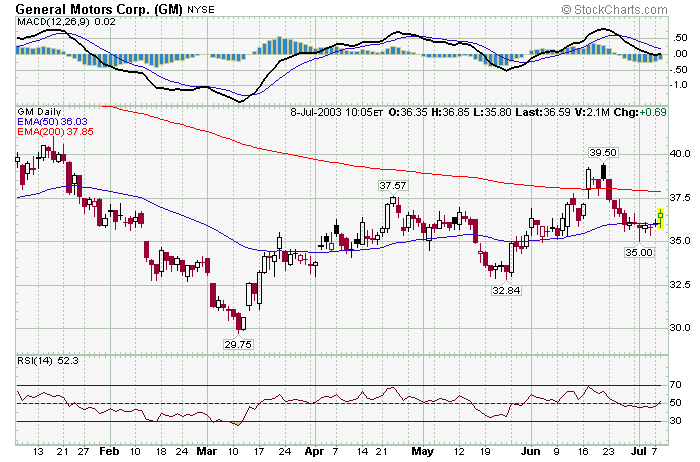Click the 40.0 price axis label
The image size is (700, 462).
click(x=679, y=154)
